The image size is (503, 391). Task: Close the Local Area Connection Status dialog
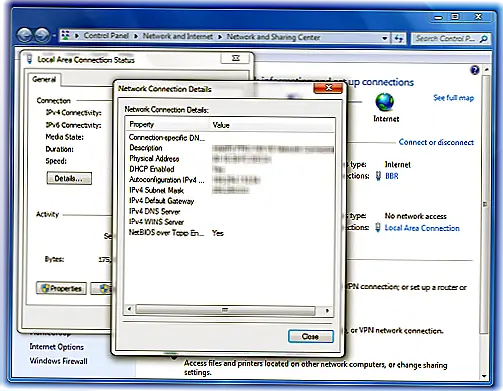click(235, 58)
